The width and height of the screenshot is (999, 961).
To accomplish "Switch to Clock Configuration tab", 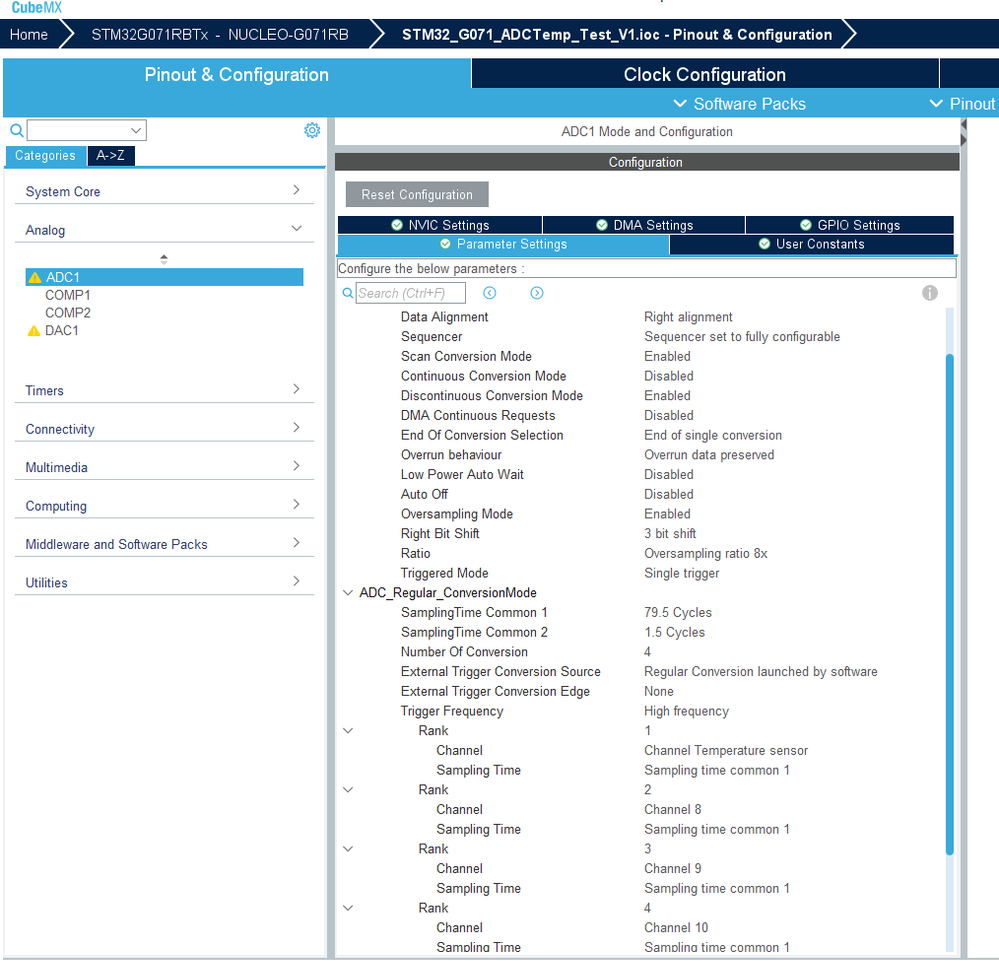I will point(705,74).
